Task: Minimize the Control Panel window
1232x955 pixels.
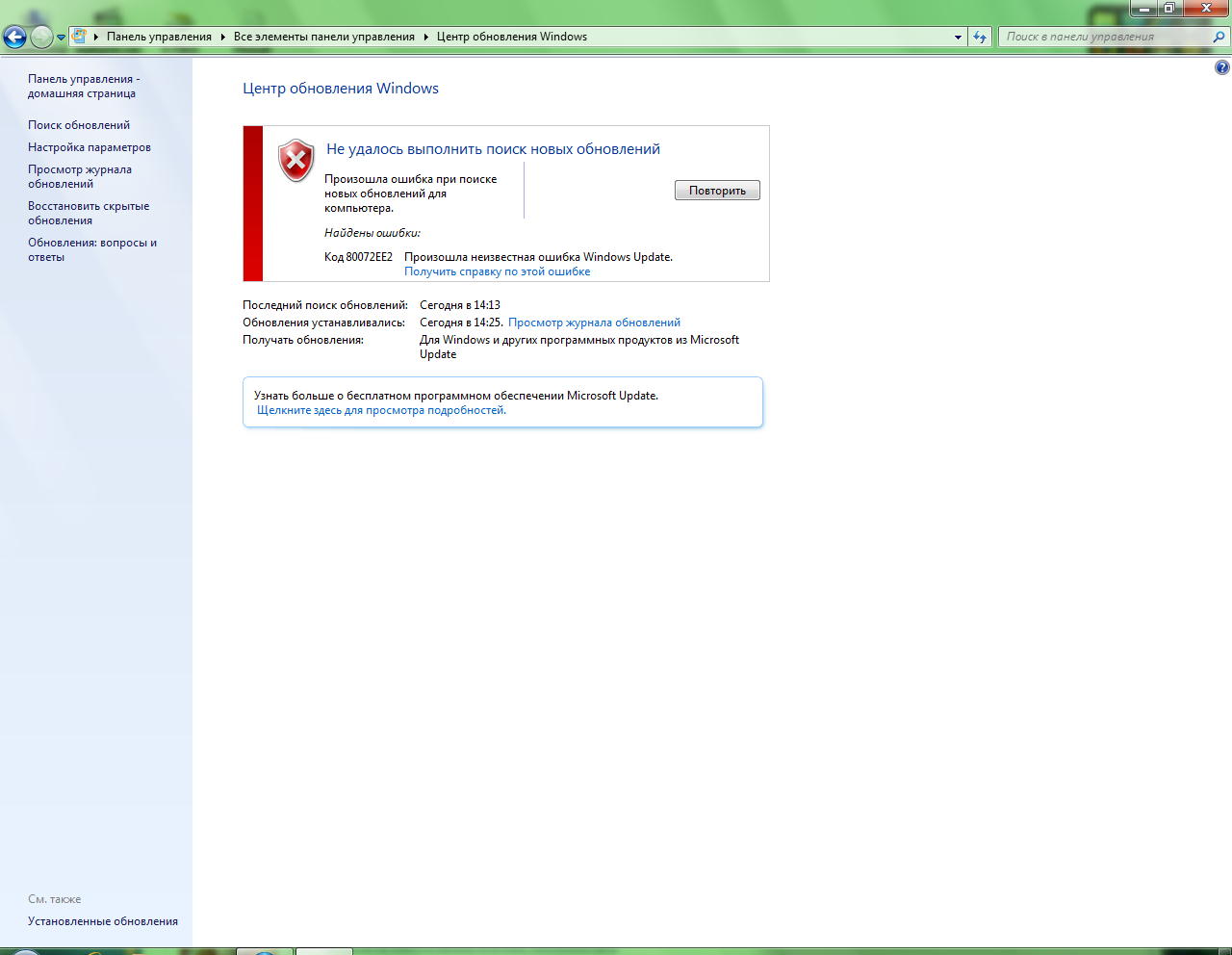Action: click(1143, 8)
